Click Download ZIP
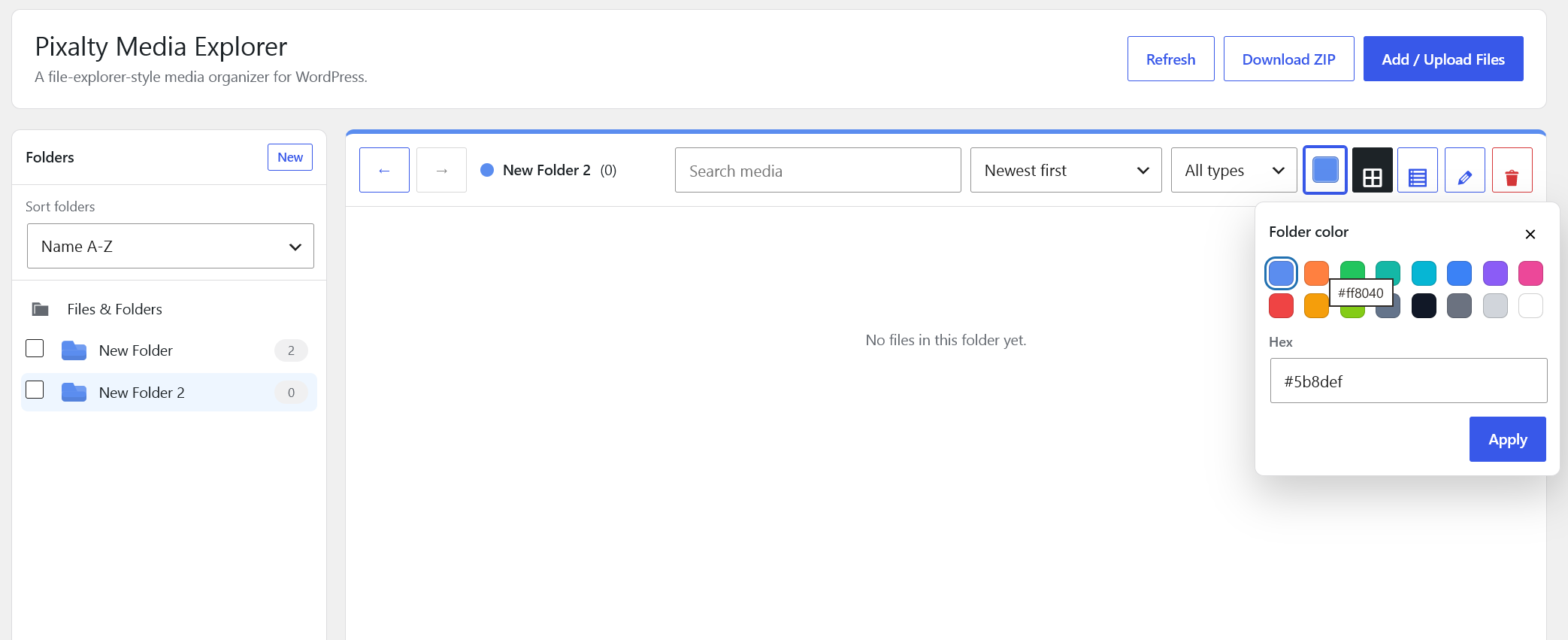 click(1288, 59)
